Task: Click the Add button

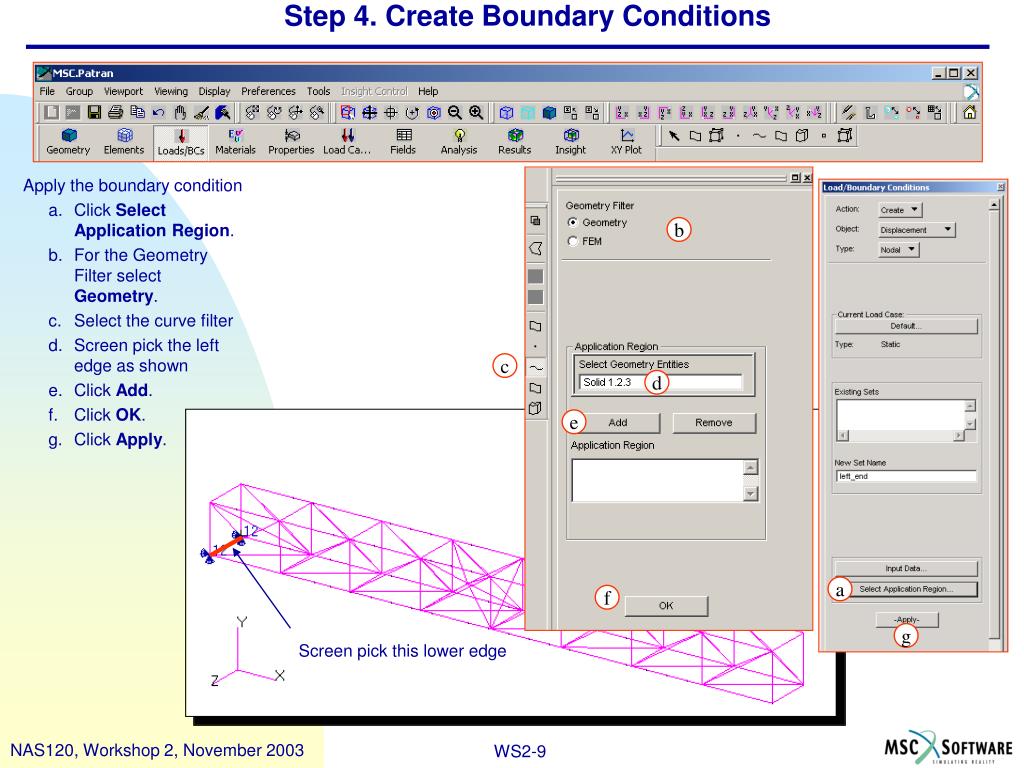Action: tap(618, 423)
